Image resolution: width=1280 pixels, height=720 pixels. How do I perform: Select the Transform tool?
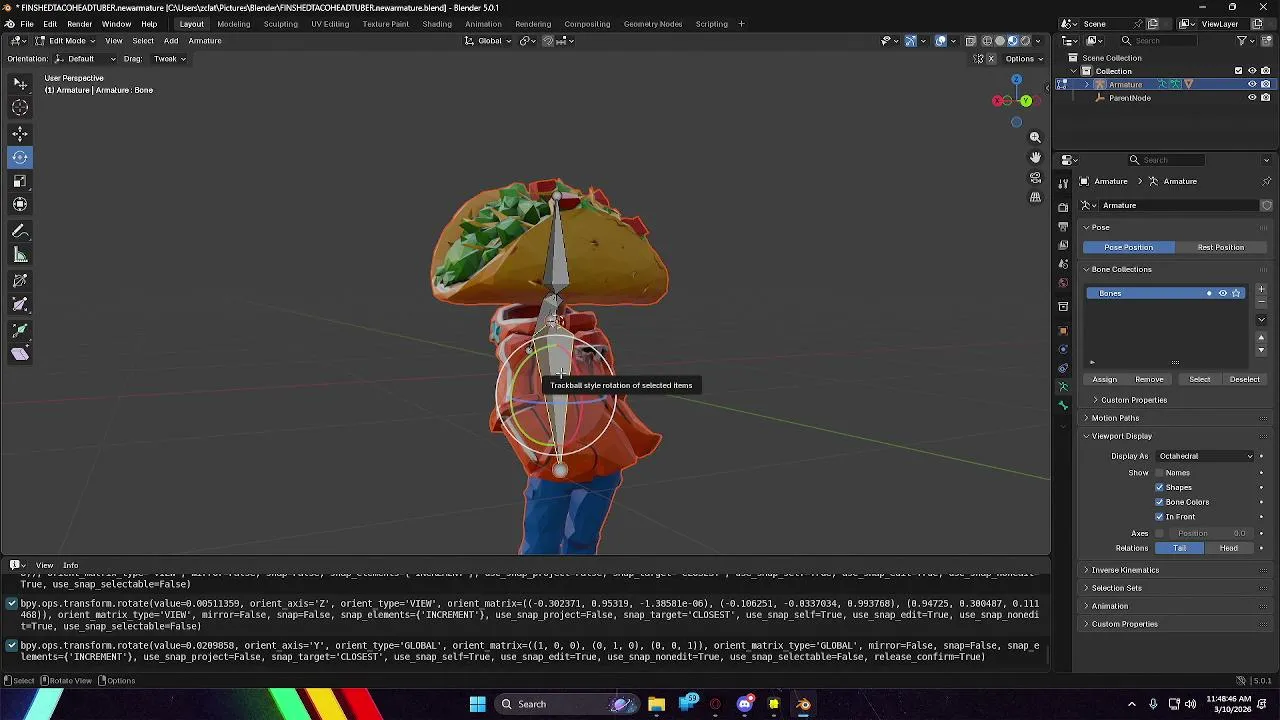tap(20, 205)
